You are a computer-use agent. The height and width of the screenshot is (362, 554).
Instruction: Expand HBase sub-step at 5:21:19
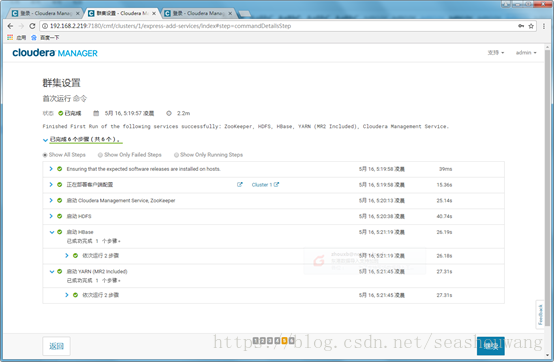67,255
